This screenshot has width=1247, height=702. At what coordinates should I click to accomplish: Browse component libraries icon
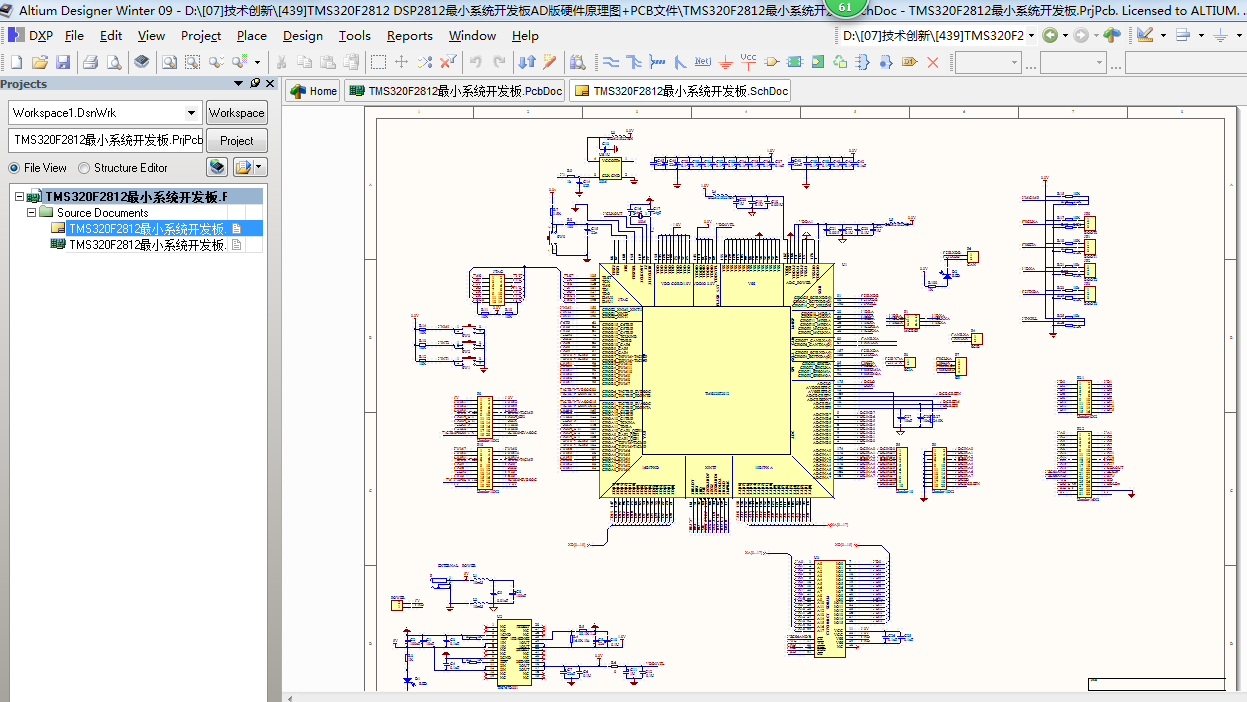(579, 62)
